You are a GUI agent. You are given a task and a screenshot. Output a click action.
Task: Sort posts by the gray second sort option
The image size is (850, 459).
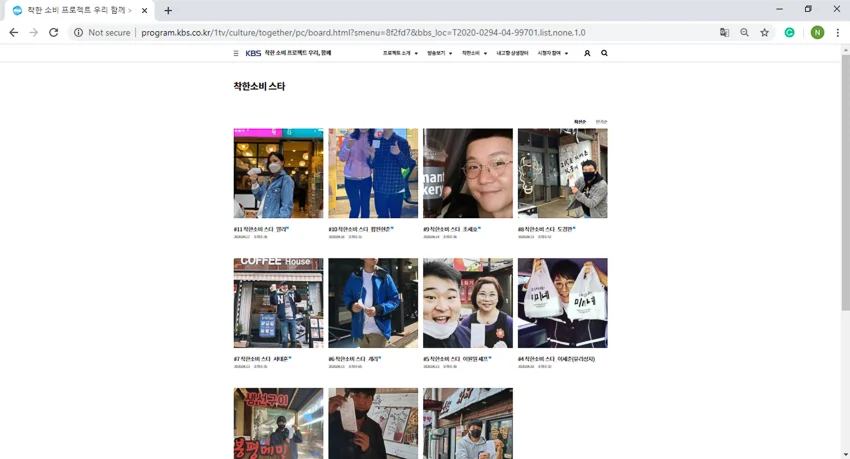point(601,122)
